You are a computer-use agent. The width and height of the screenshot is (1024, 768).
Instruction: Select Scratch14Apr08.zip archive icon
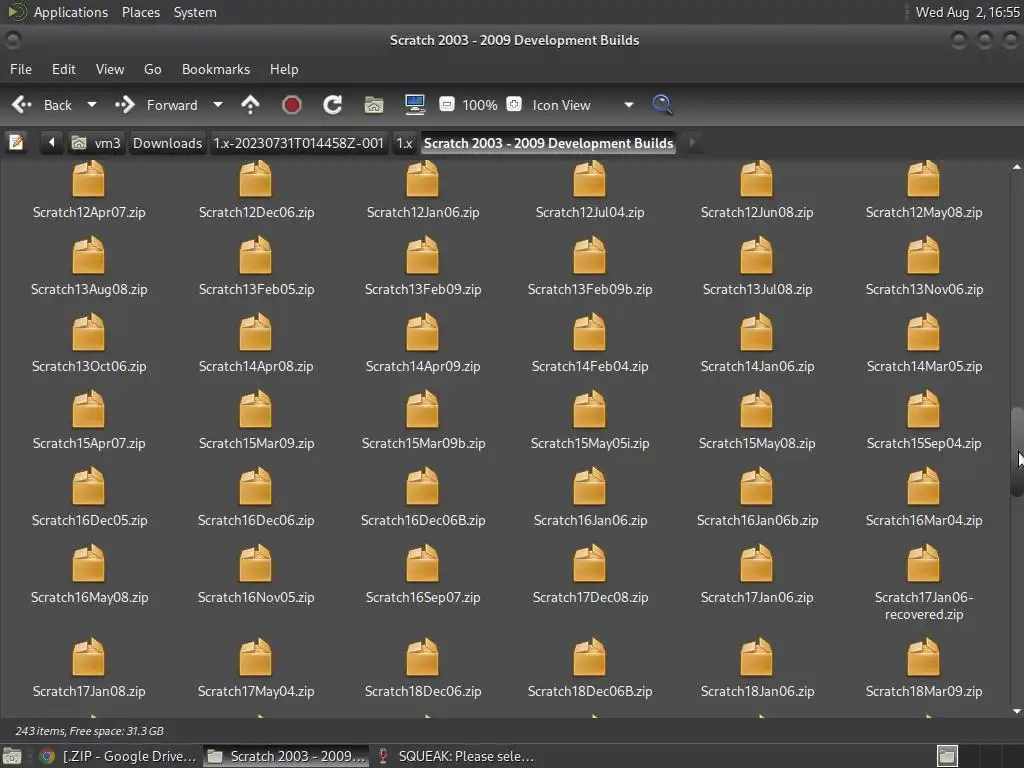(255, 332)
